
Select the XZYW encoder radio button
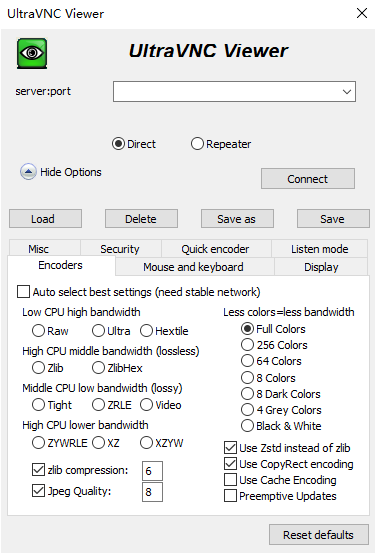(146, 443)
